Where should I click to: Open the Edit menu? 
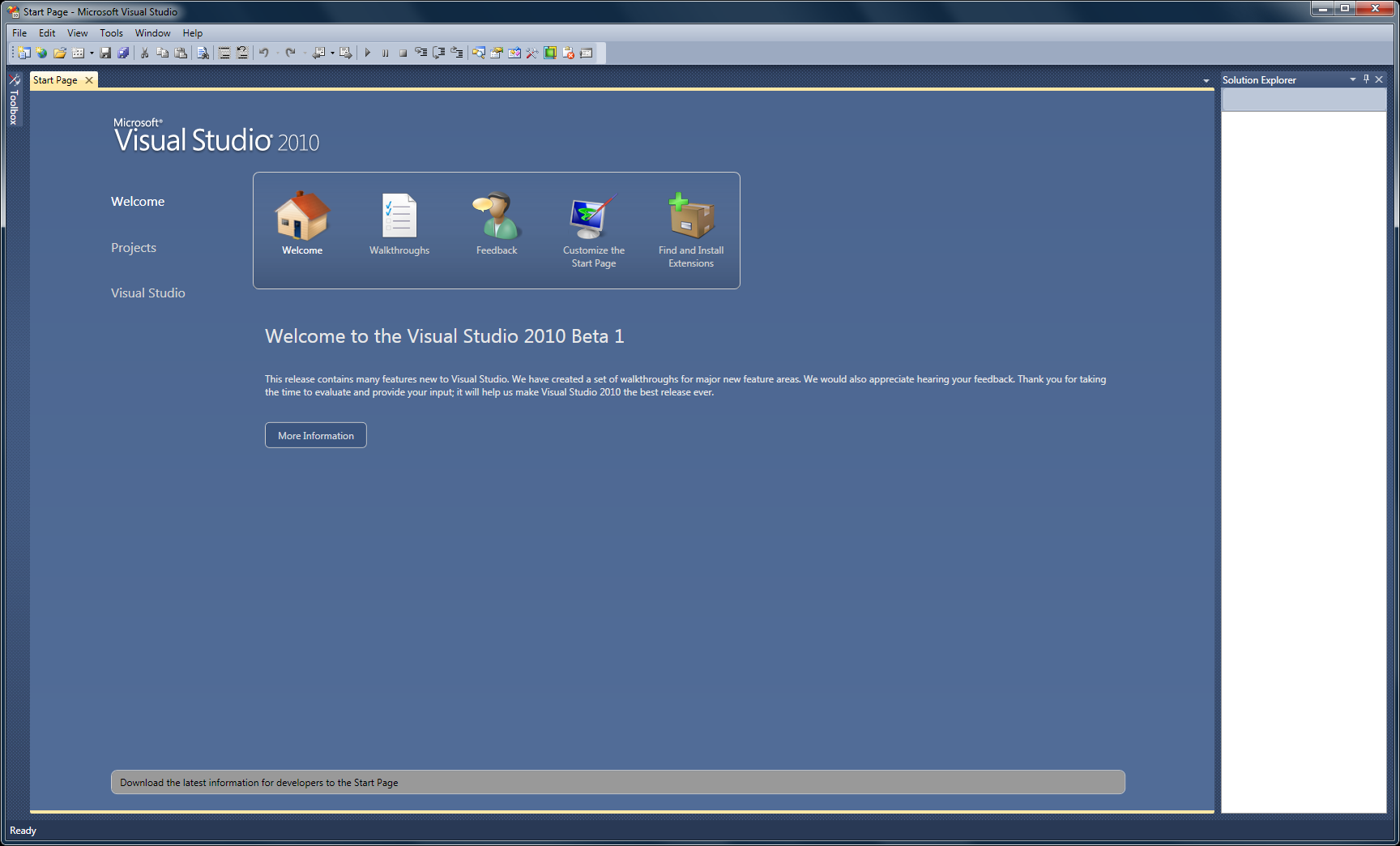(x=47, y=33)
